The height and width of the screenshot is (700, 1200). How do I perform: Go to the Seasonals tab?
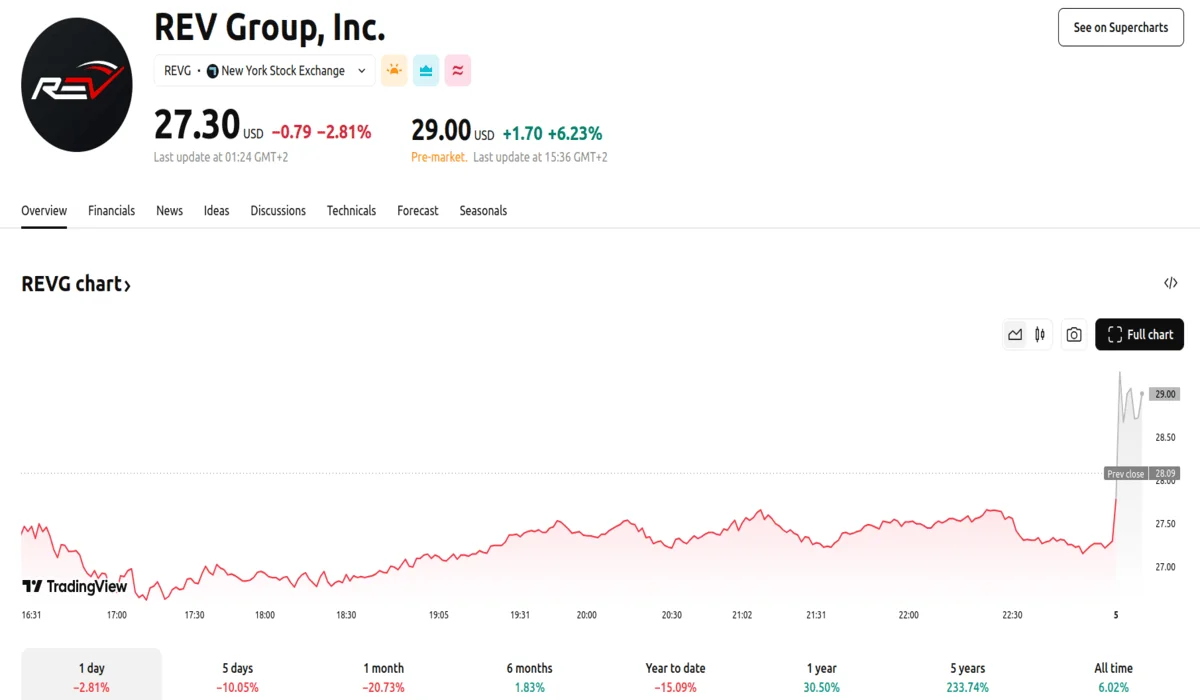click(483, 211)
